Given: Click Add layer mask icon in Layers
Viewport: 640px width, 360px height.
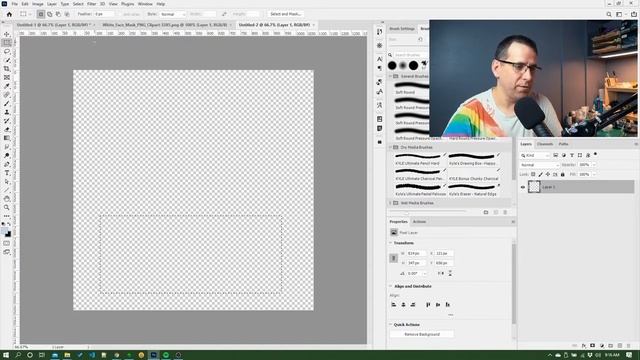Looking at the screenshot, I should (x=593, y=346).
